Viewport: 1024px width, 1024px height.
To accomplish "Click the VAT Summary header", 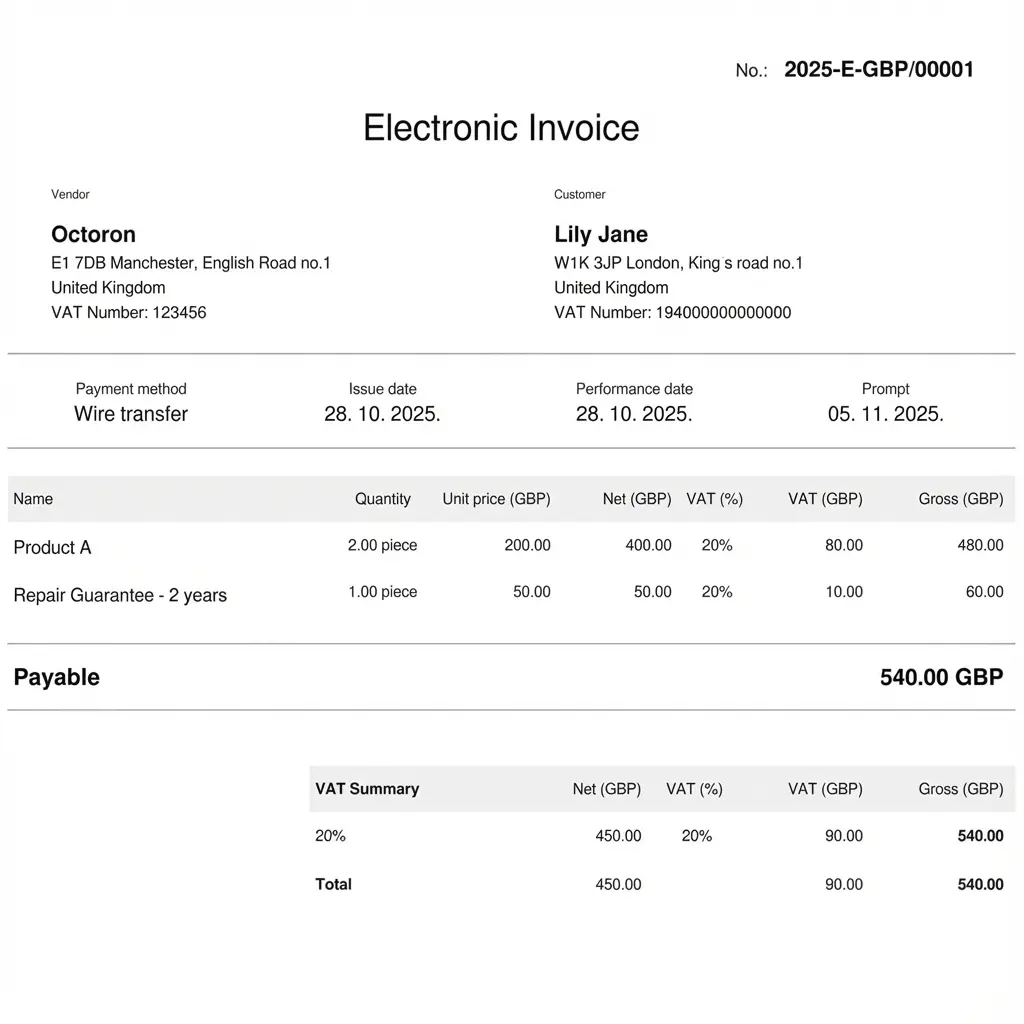I will (367, 789).
